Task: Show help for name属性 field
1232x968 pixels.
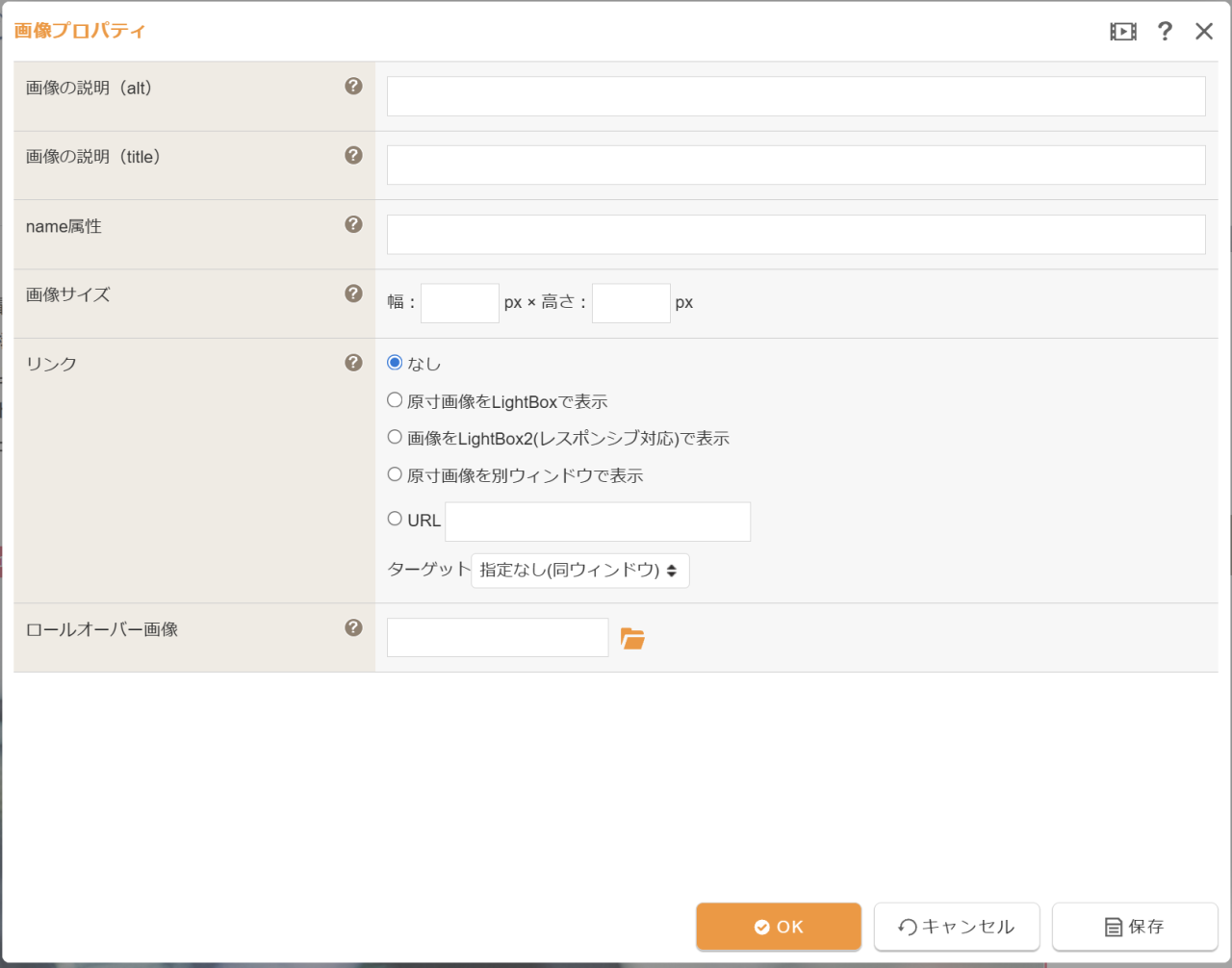Action: pyautogui.click(x=353, y=224)
